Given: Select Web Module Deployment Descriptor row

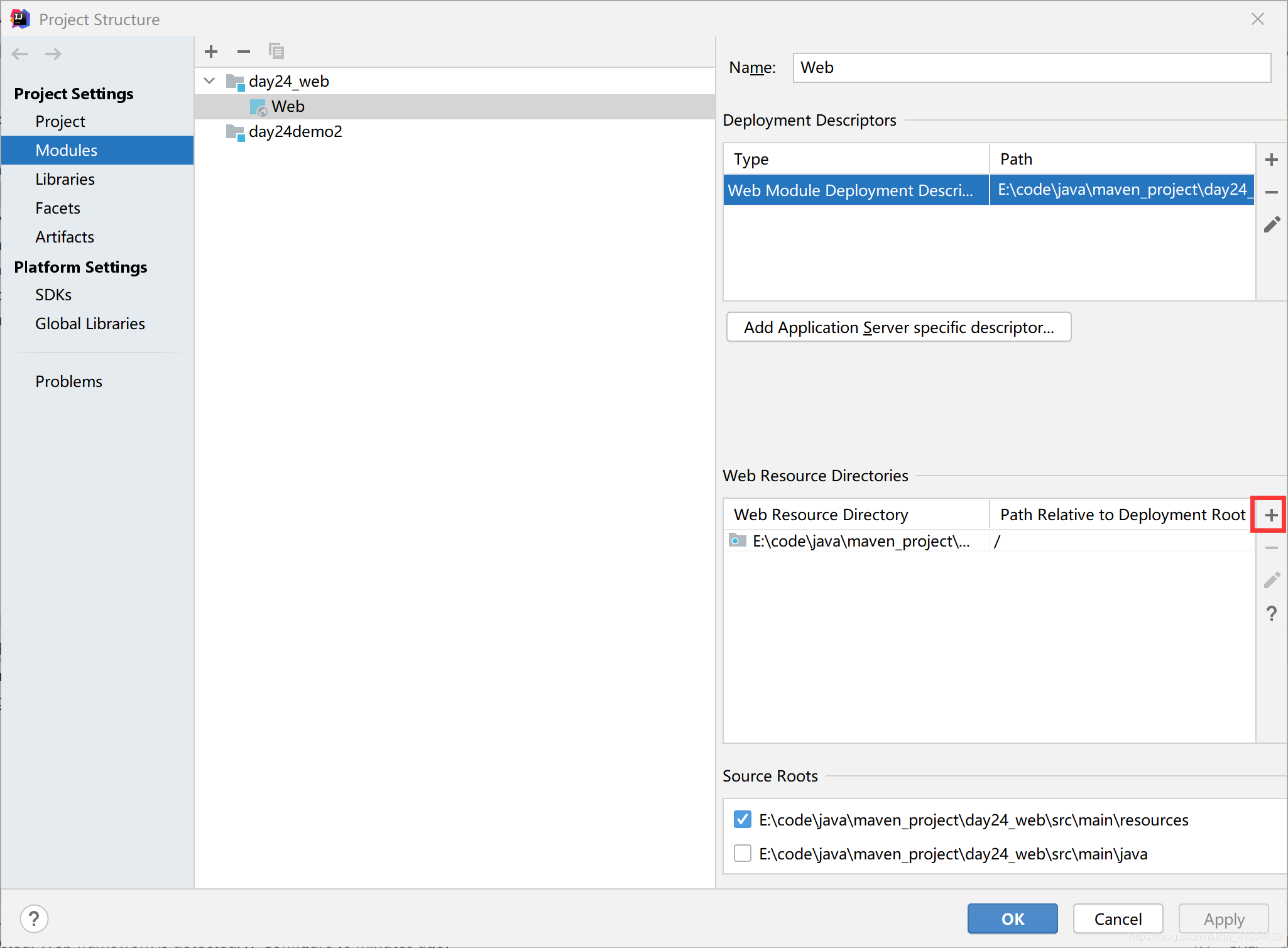Looking at the screenshot, I should 989,190.
